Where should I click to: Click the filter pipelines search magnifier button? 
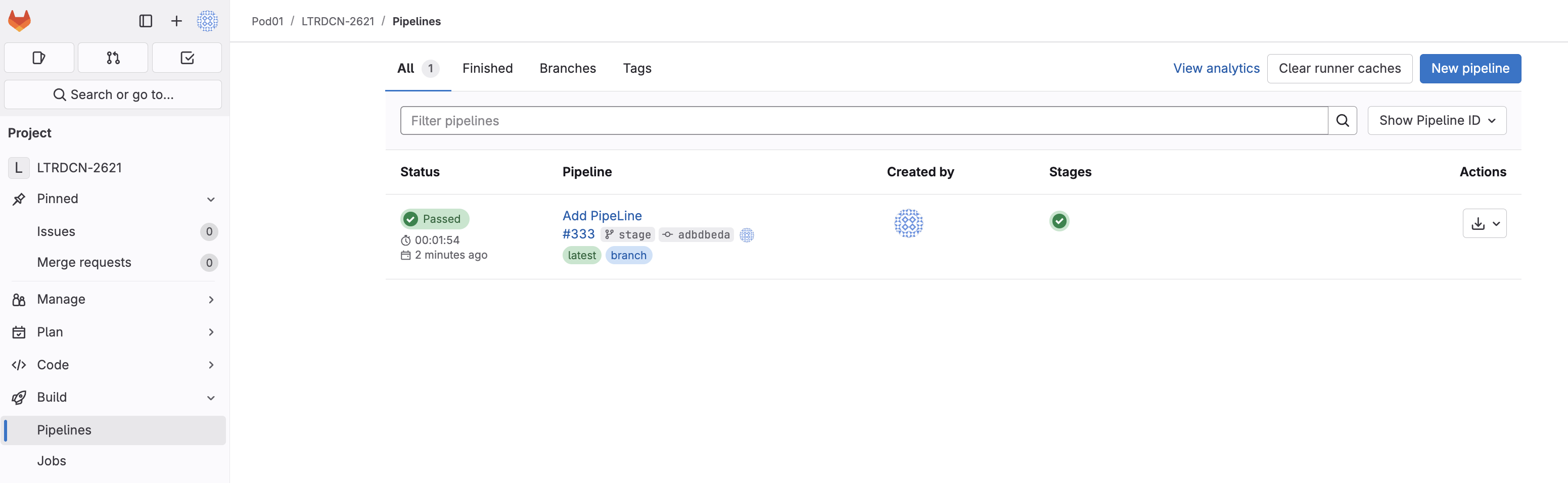coord(1342,120)
